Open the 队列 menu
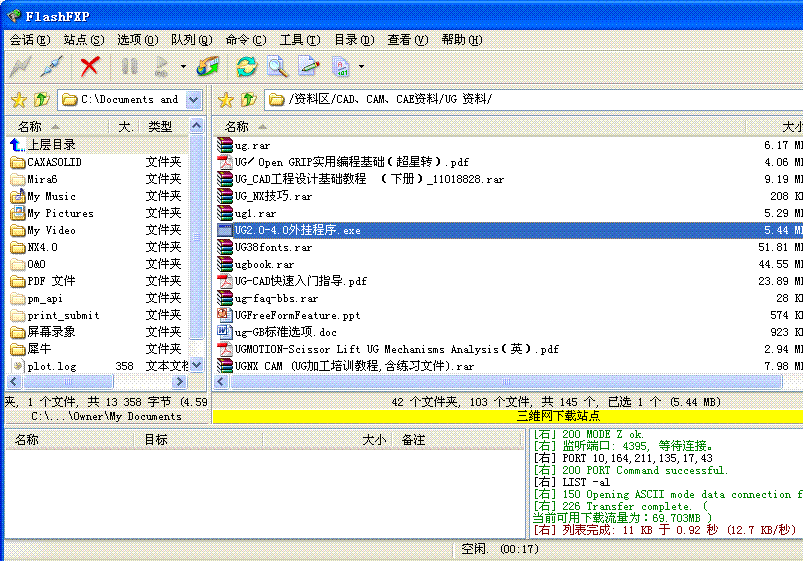 point(192,40)
